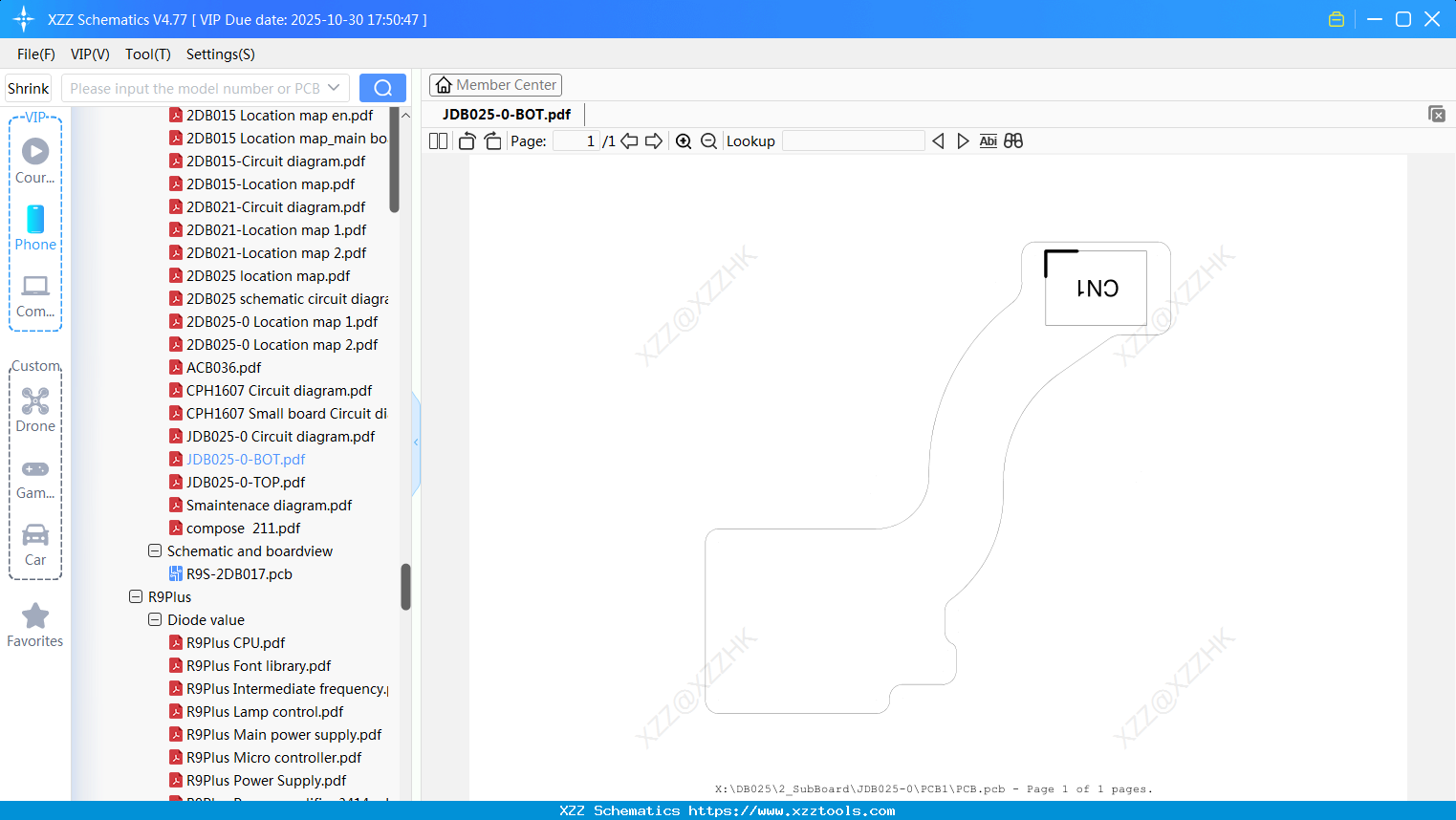Open ACB036.pdf
The height and width of the screenshot is (820, 1456).
click(x=224, y=368)
